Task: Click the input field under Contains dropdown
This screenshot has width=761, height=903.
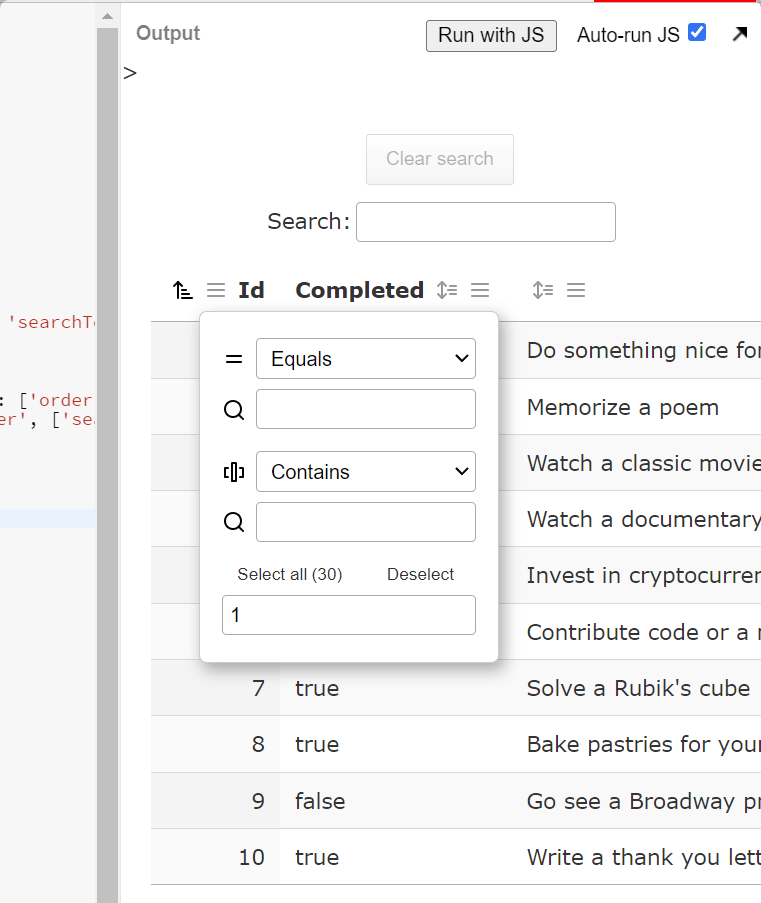Action: click(365, 522)
